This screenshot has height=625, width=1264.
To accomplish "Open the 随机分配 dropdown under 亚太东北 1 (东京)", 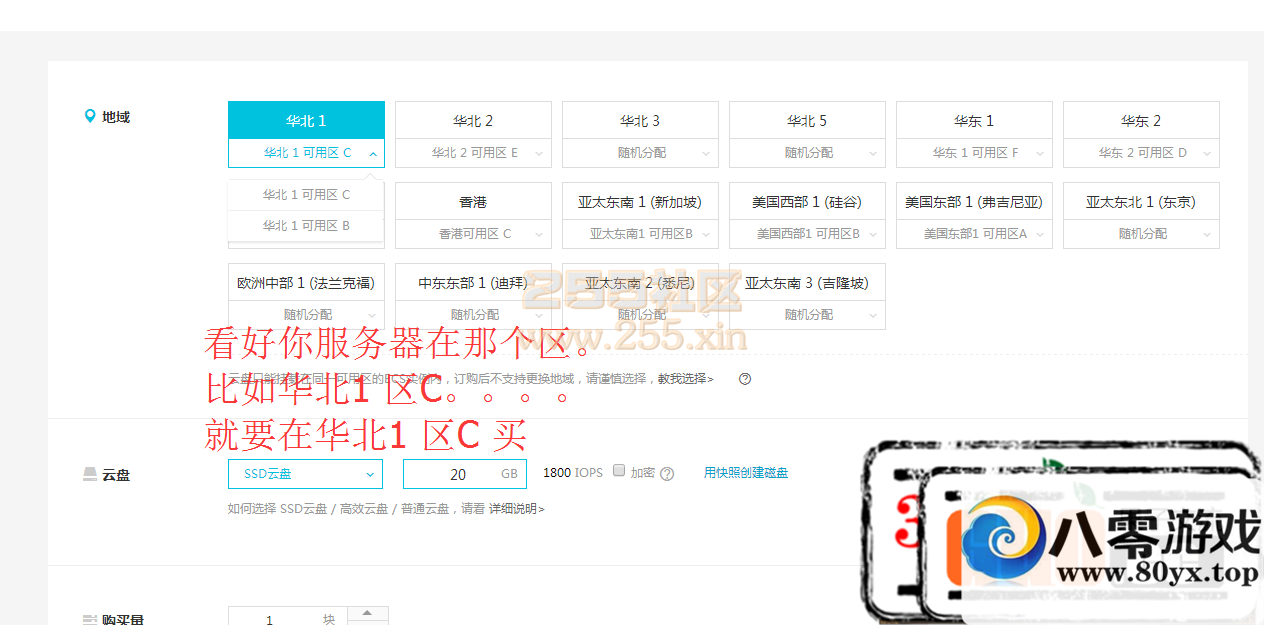I will point(1141,234).
